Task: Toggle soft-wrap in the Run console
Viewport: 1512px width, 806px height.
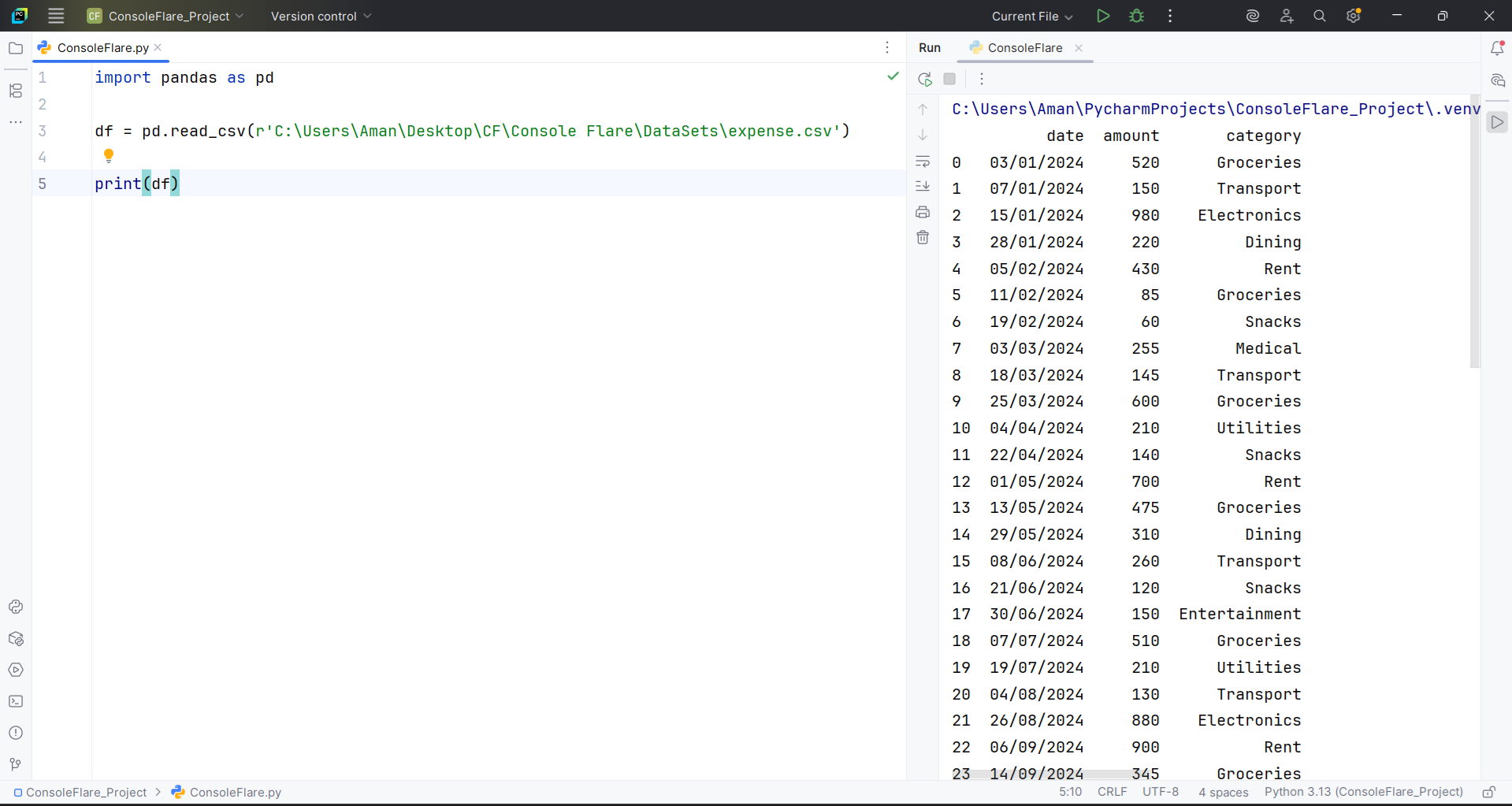Action: [x=923, y=162]
